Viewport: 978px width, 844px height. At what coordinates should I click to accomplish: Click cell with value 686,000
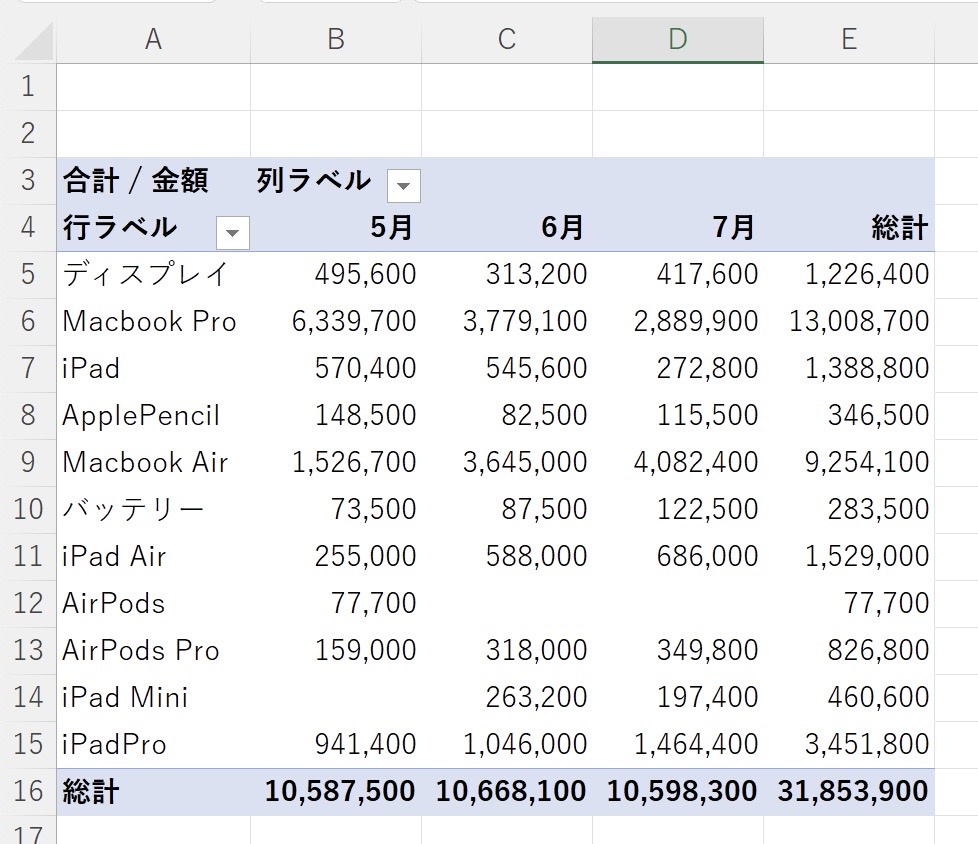coord(677,556)
